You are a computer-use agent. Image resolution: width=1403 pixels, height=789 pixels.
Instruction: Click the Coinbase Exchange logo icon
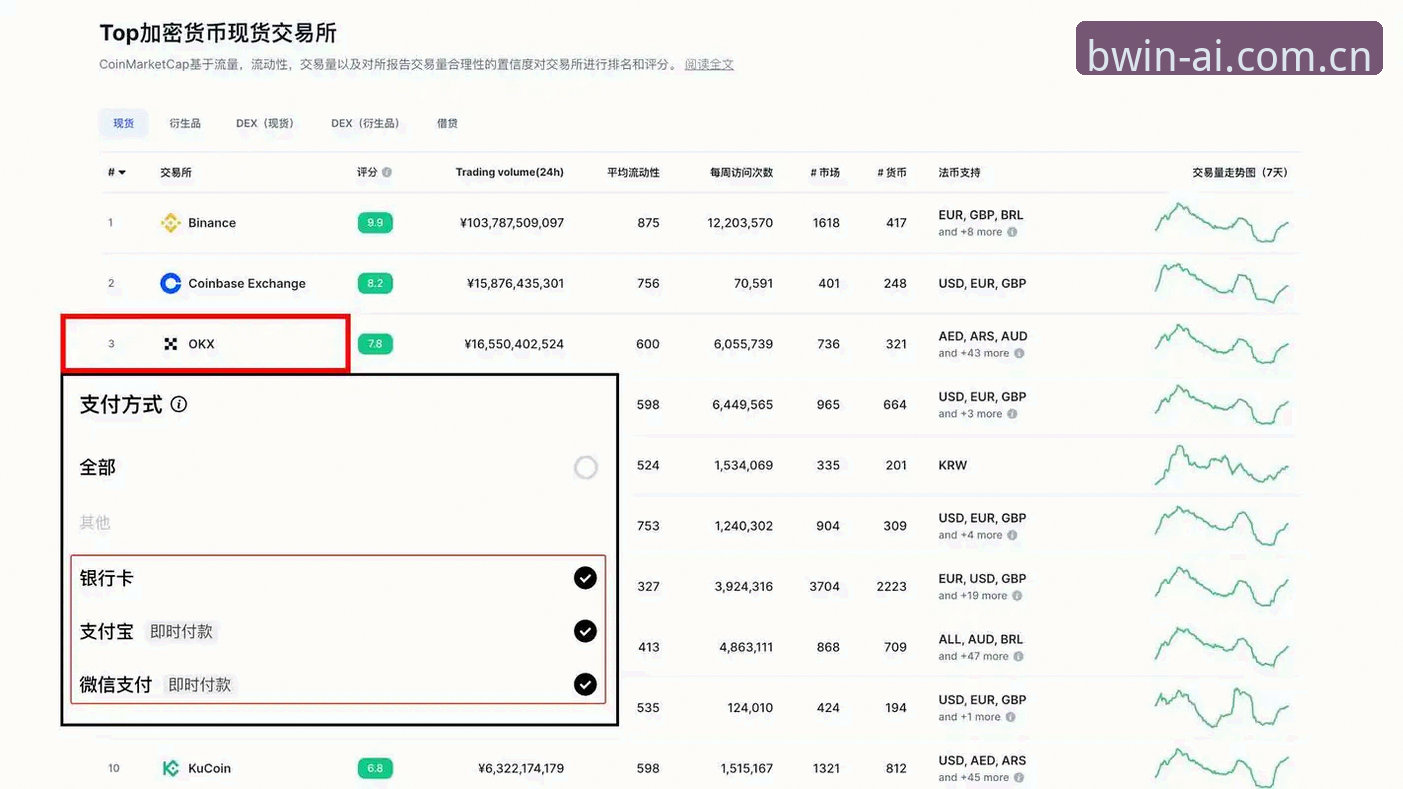171,284
